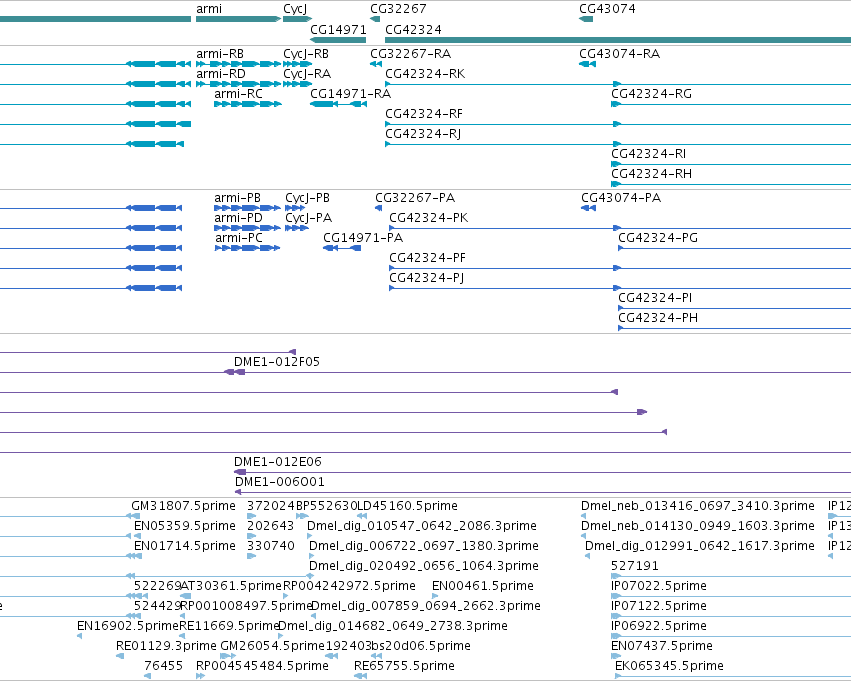Click the CG42324-RH transcript label
The width and height of the screenshot is (851, 681).
(x=651, y=174)
